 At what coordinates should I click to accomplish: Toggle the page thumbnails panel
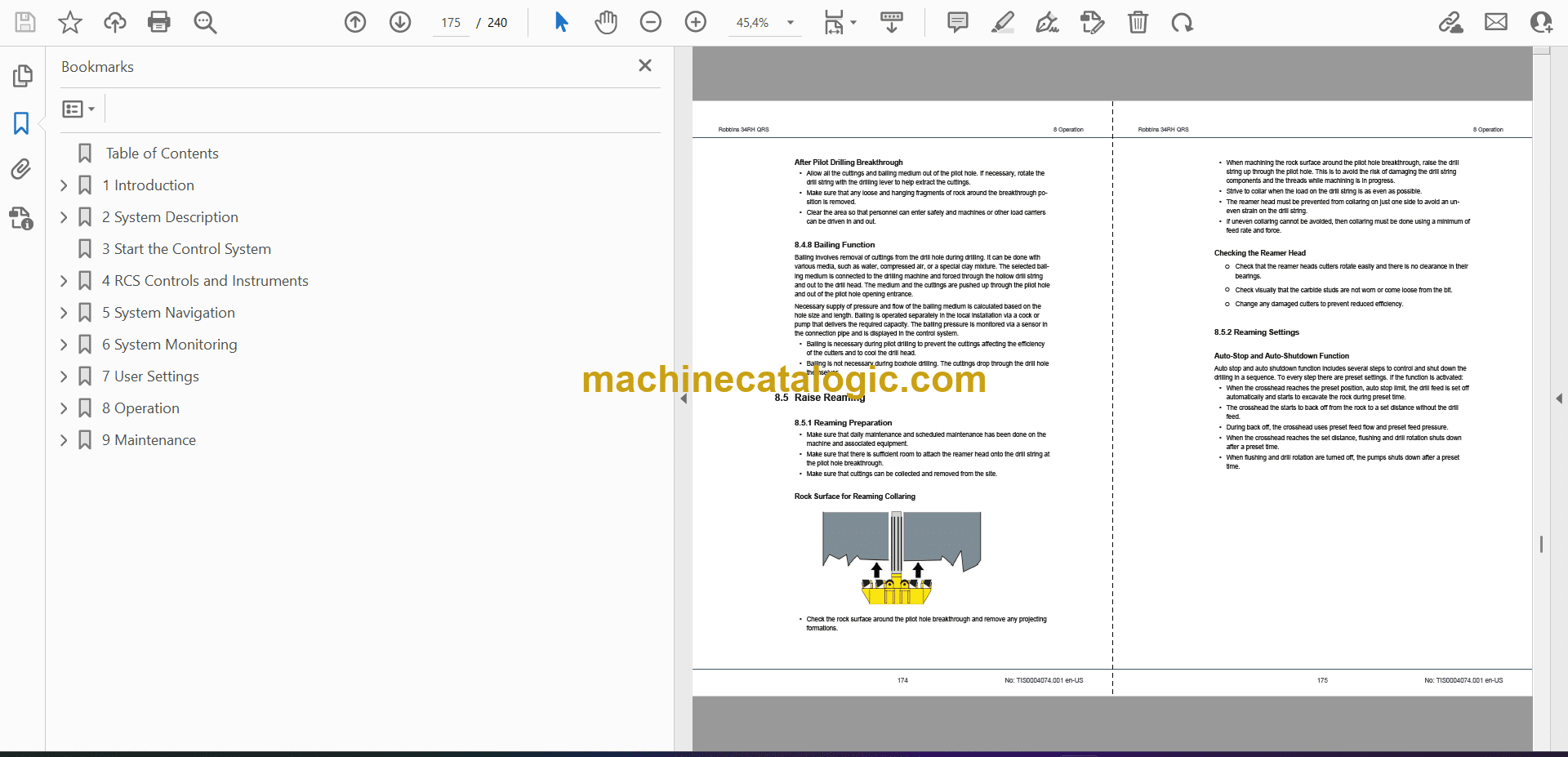pos(21,76)
